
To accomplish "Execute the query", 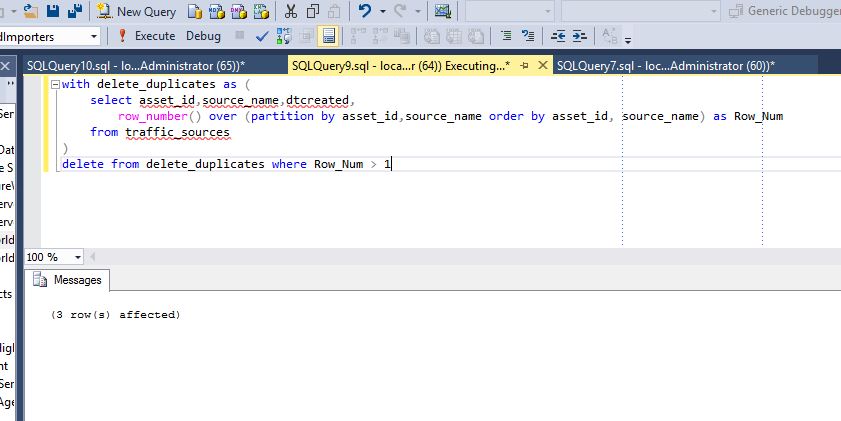I will 147,36.
